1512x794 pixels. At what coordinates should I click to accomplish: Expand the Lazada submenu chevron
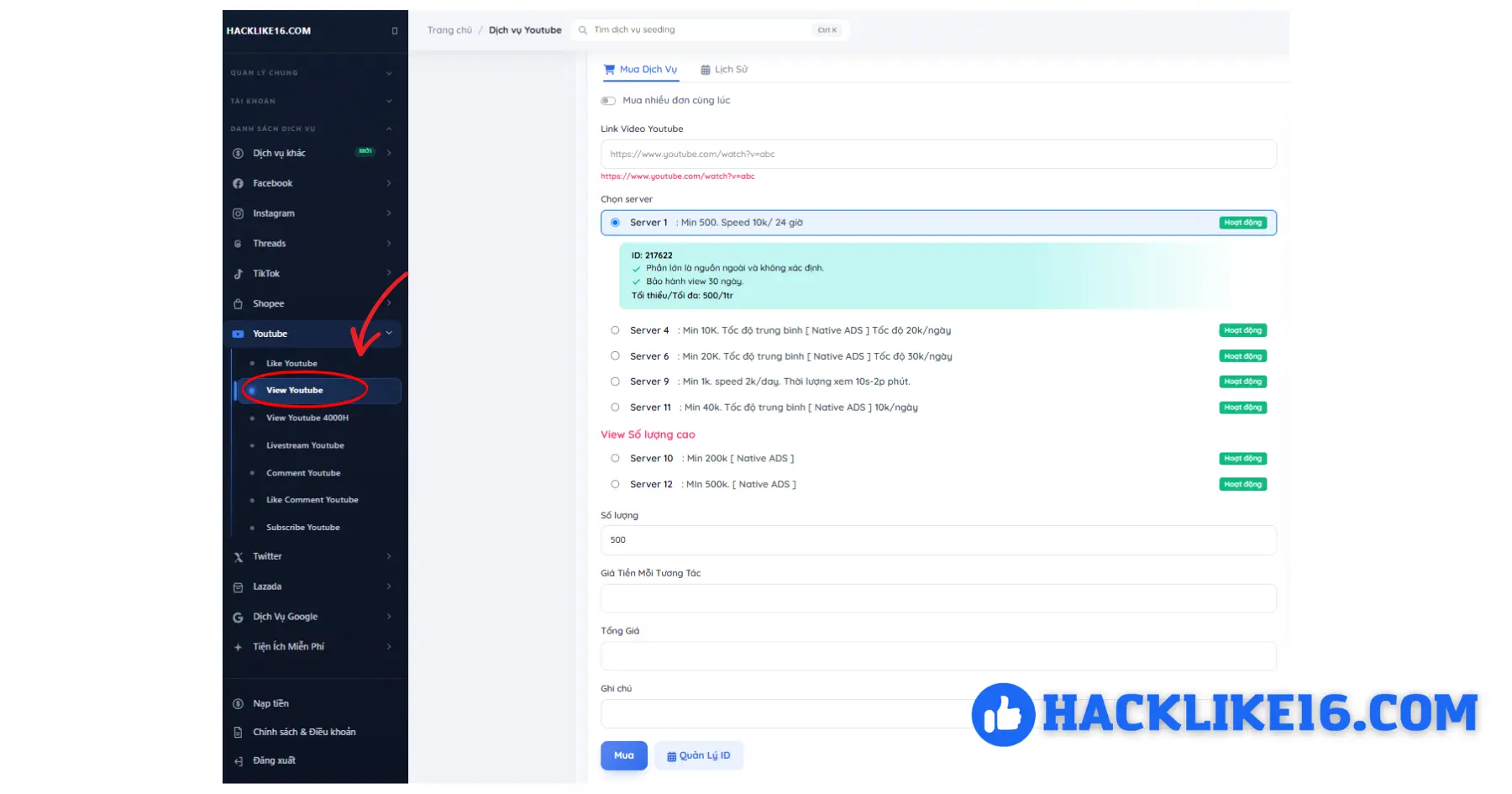(389, 587)
